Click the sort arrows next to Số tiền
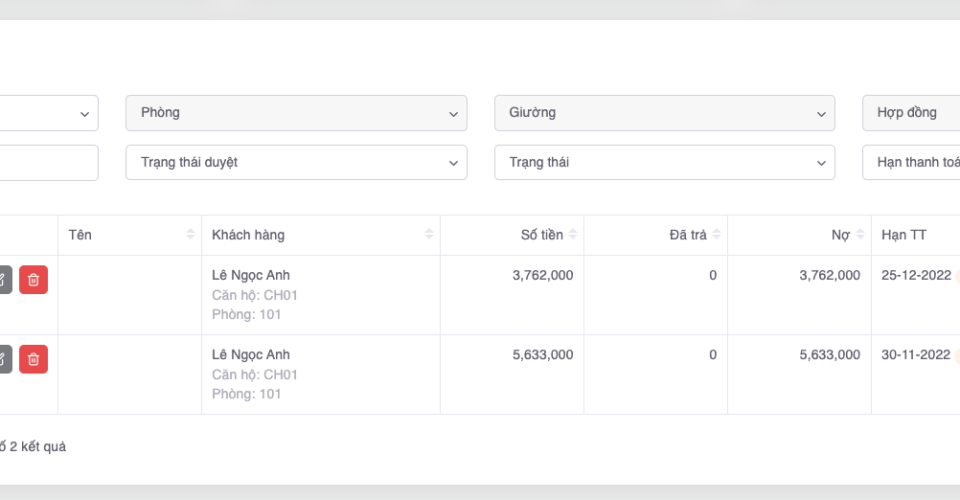 573,235
